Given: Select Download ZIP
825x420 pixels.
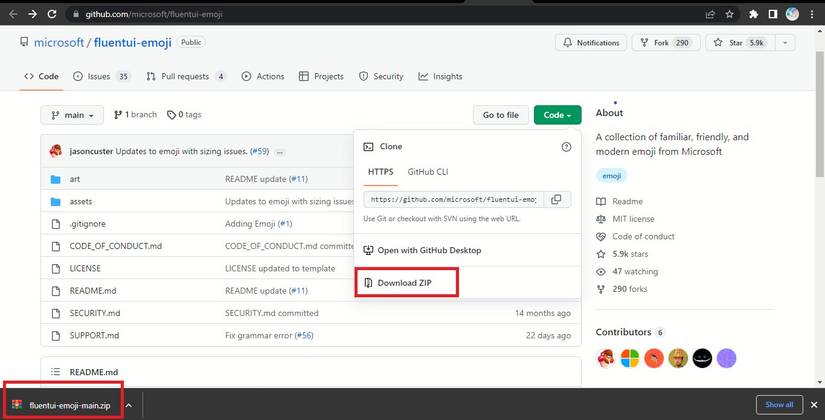Looking at the screenshot, I should [x=406, y=283].
